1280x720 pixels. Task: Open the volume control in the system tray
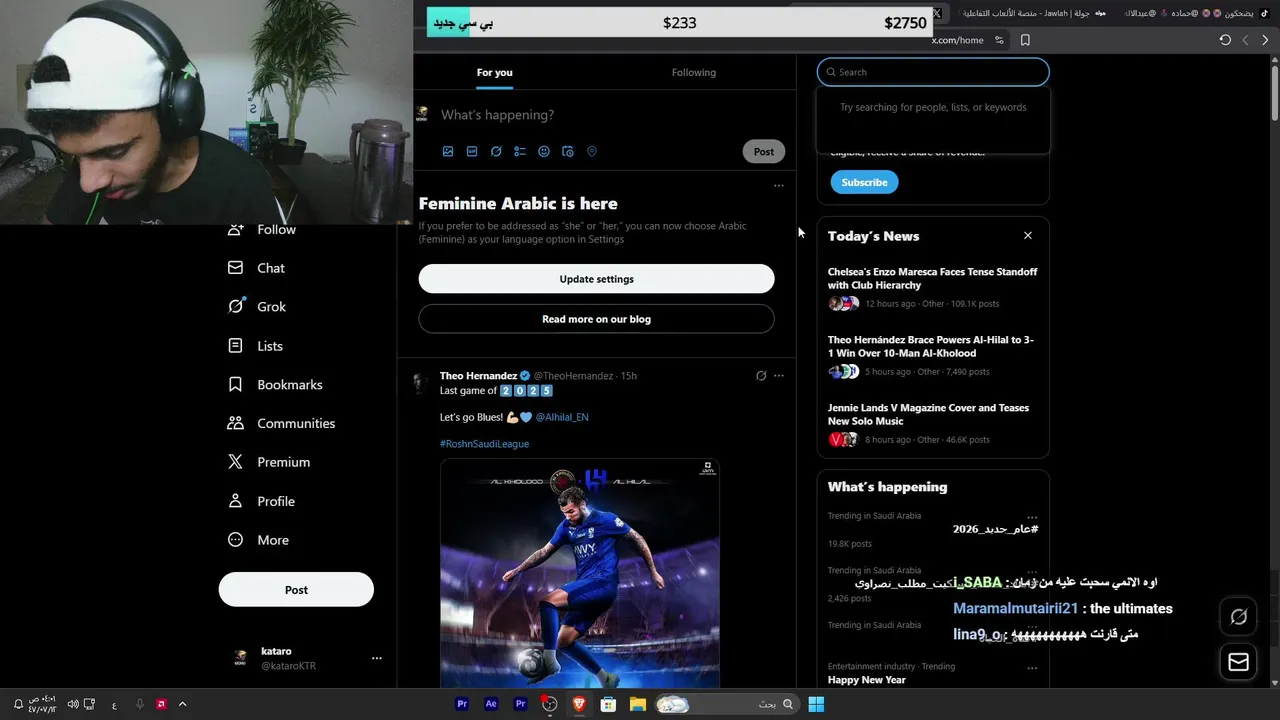pyautogui.click(x=73, y=704)
